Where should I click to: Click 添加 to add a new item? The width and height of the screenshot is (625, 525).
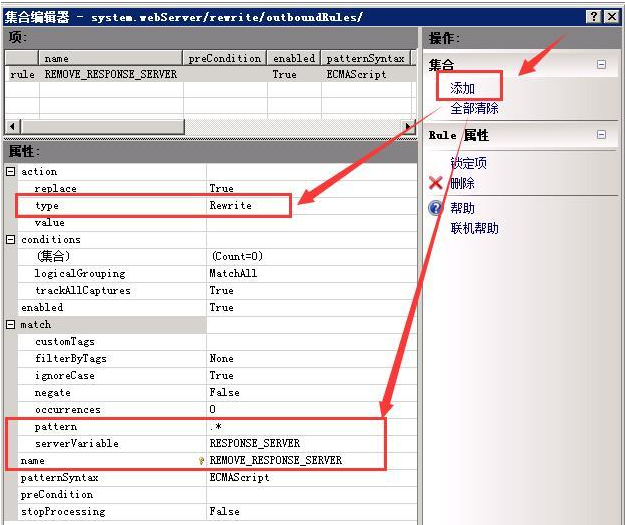click(x=463, y=89)
